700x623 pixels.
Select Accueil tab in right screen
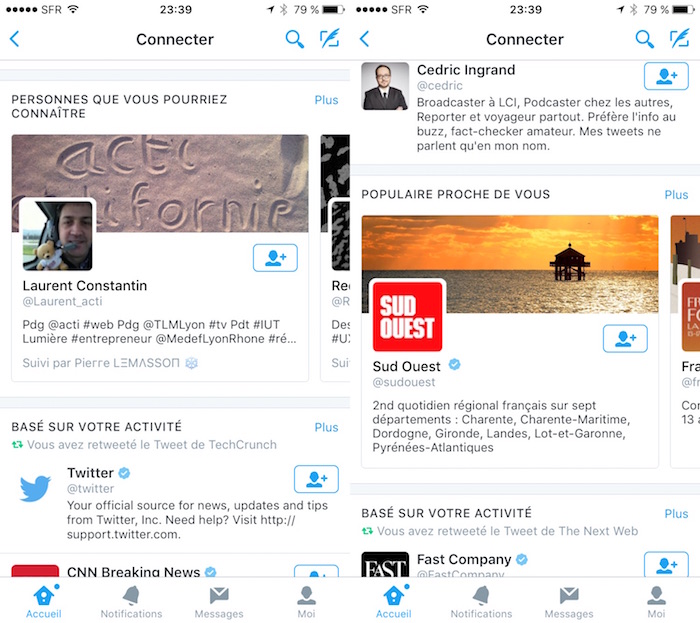394,602
